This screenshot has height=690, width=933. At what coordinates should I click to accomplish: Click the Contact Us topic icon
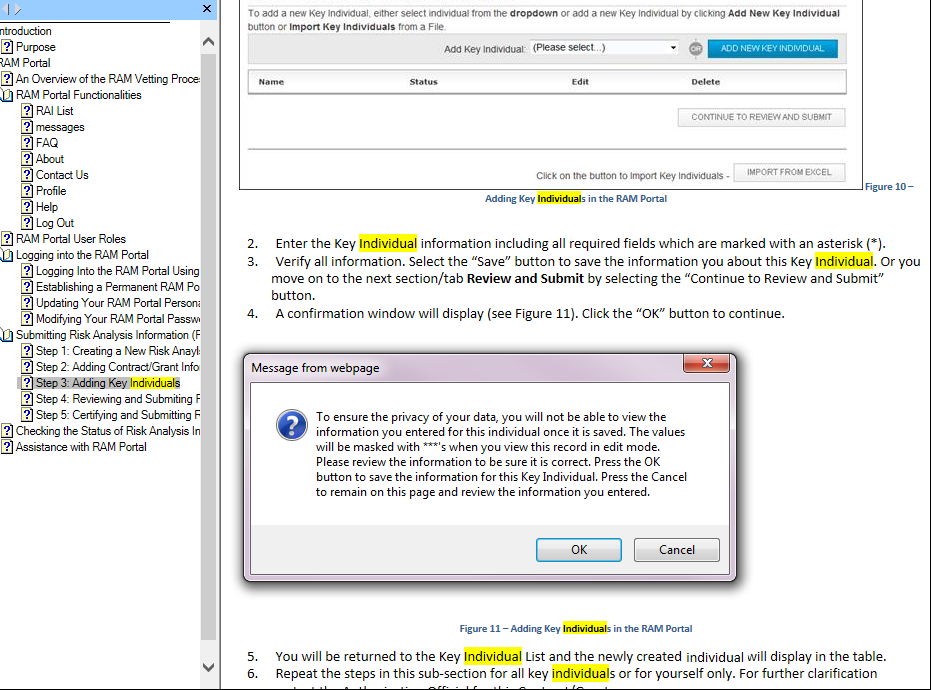pyautogui.click(x=27, y=175)
